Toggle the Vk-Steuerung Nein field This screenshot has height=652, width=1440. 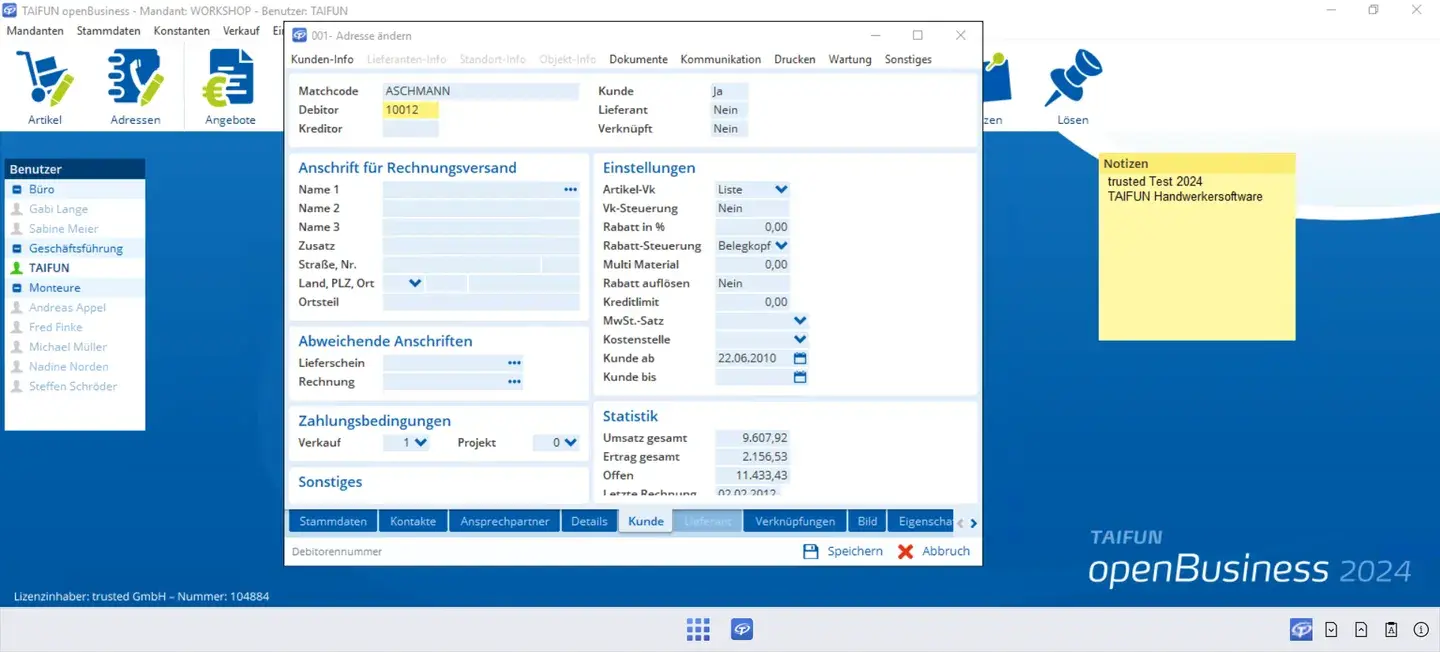tap(753, 208)
